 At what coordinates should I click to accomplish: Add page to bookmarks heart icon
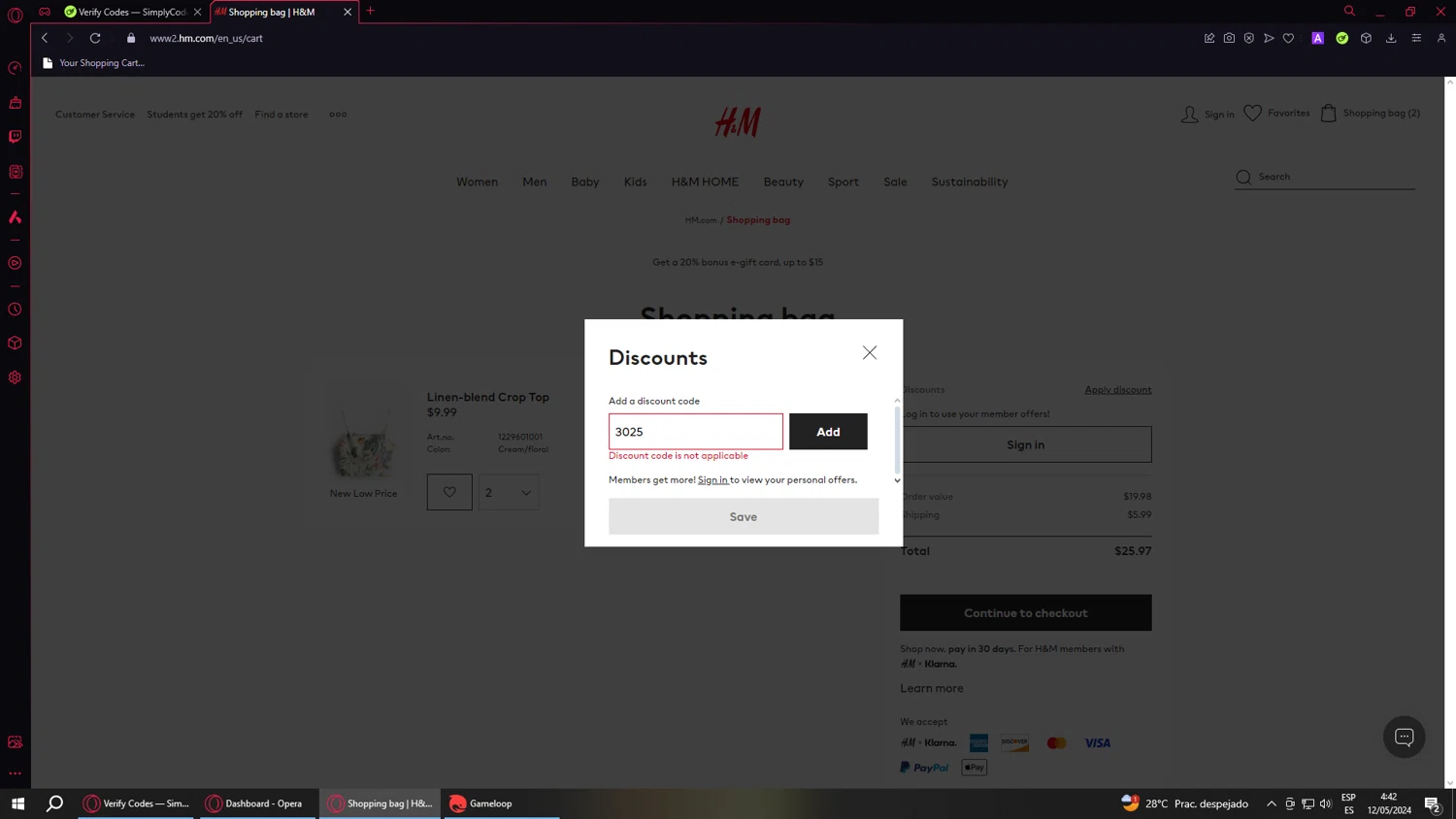tap(1288, 38)
